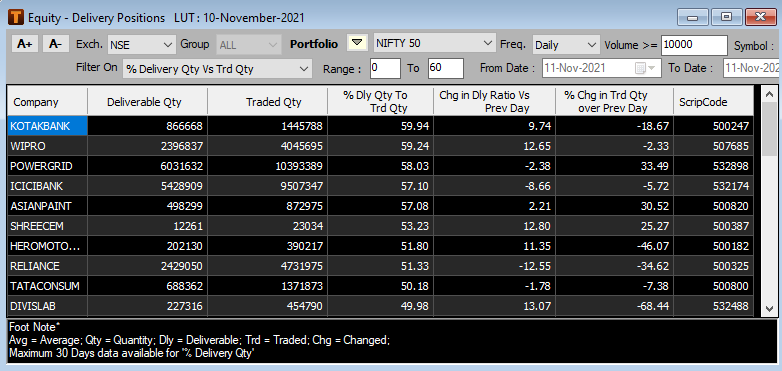
Task: Click the Volume >= input field
Action: click(x=694, y=45)
